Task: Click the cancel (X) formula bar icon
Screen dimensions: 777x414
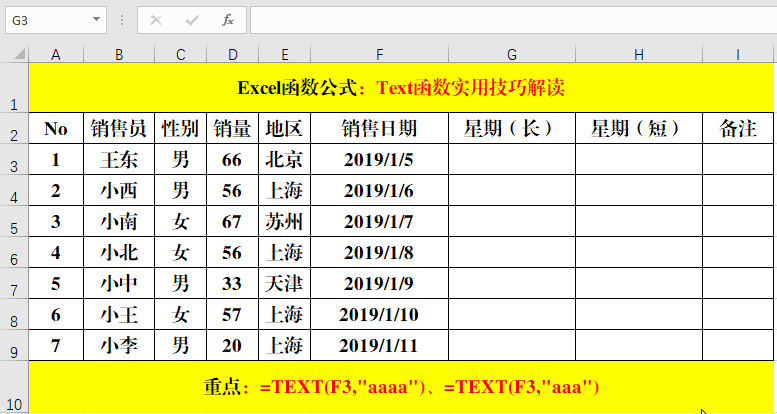Action: click(156, 20)
